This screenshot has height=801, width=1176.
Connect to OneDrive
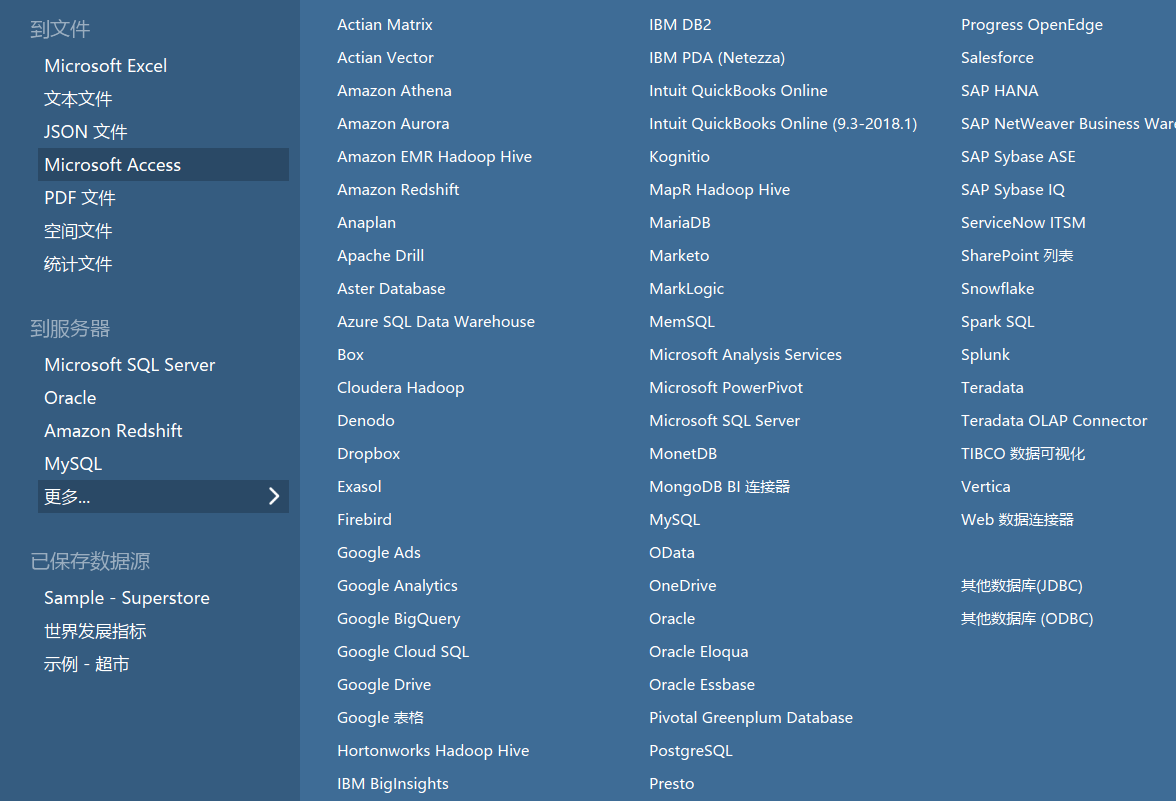[682, 586]
